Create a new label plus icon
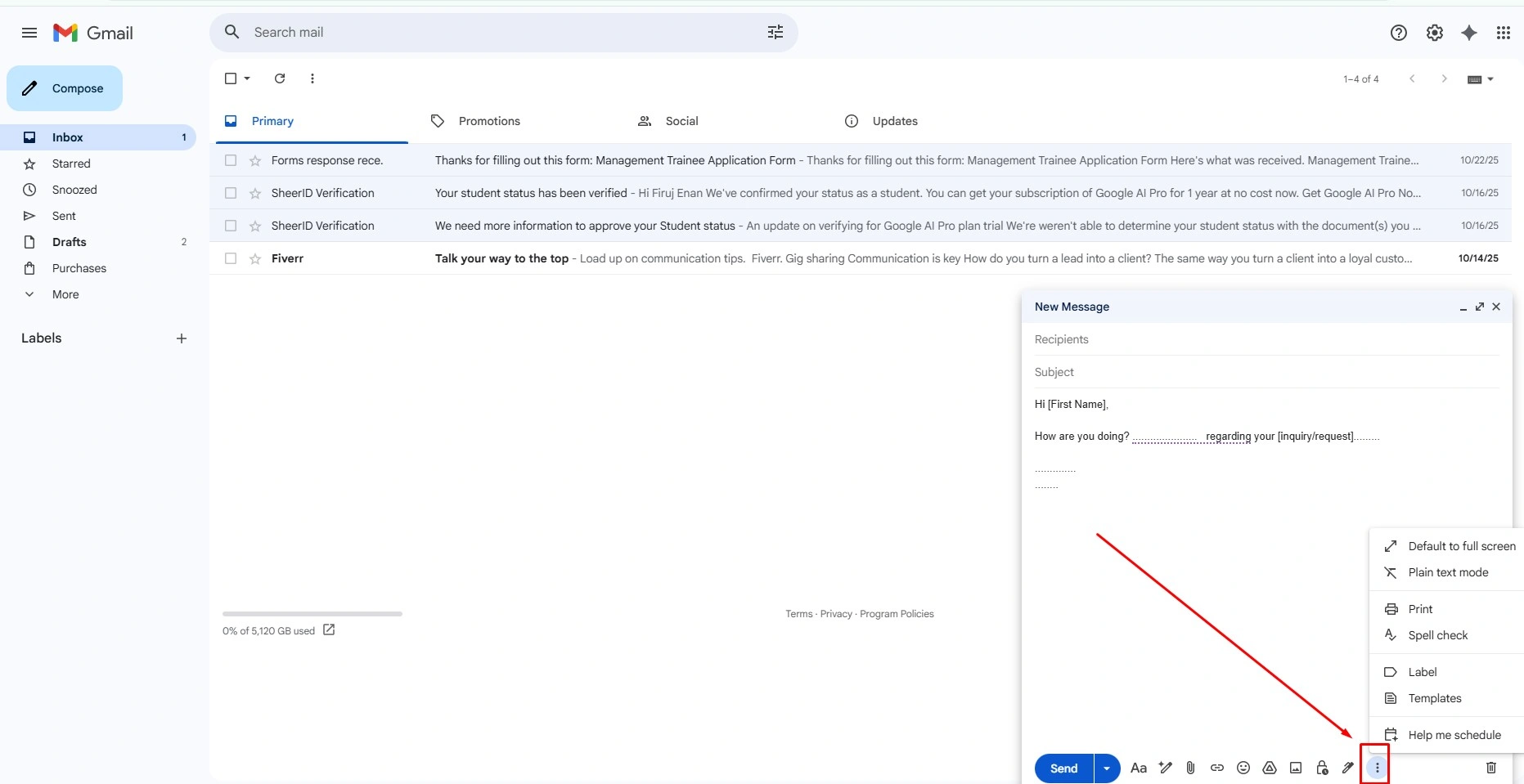The height and width of the screenshot is (784, 1524). click(182, 338)
